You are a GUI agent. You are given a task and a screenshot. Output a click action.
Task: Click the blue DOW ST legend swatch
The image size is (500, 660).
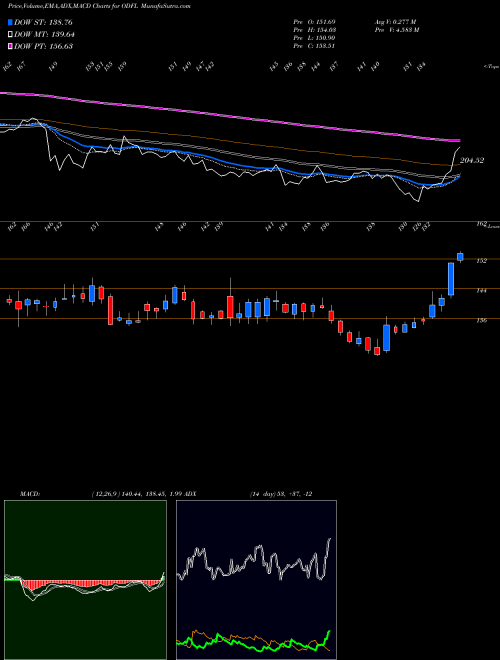(x=11, y=22)
